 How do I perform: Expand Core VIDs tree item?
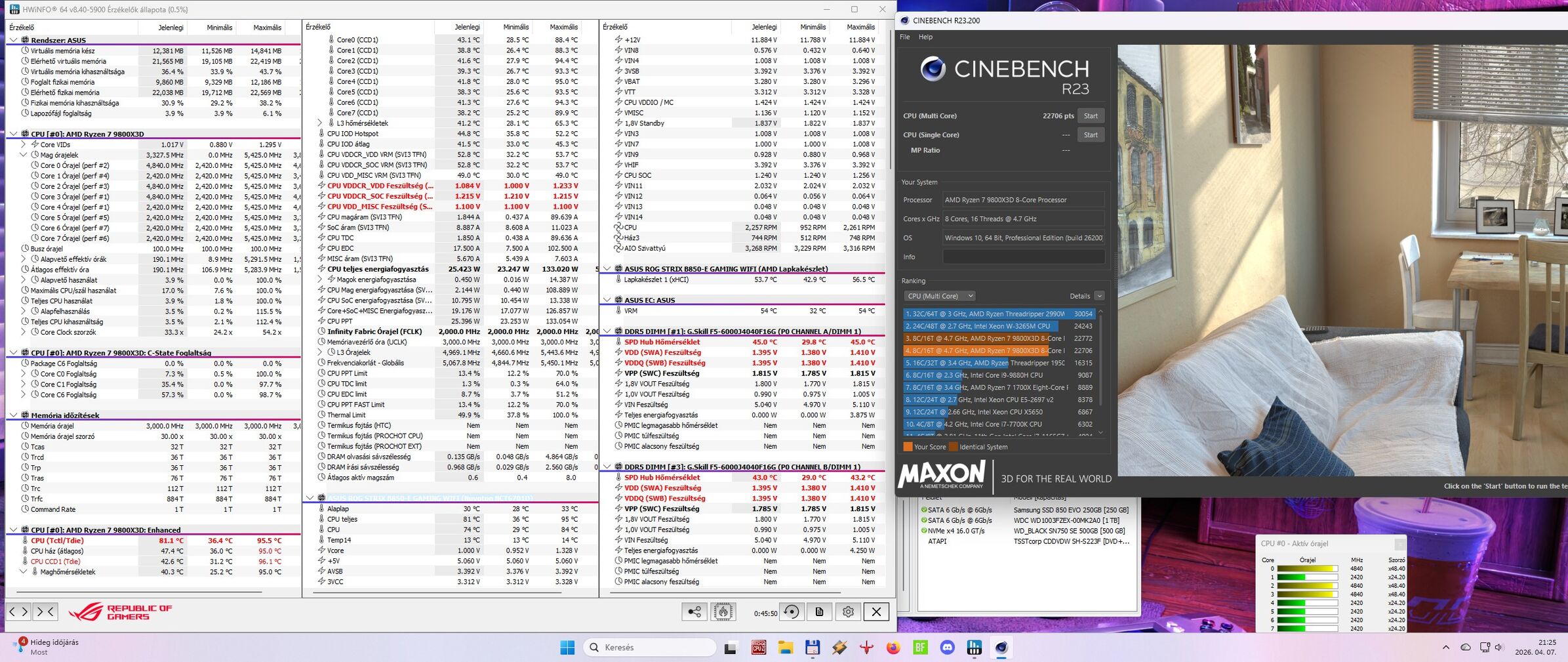(x=24, y=144)
